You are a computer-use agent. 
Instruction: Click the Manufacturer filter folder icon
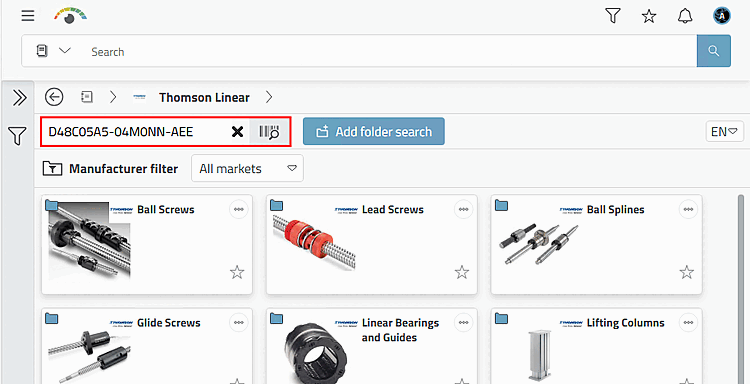(x=52, y=168)
